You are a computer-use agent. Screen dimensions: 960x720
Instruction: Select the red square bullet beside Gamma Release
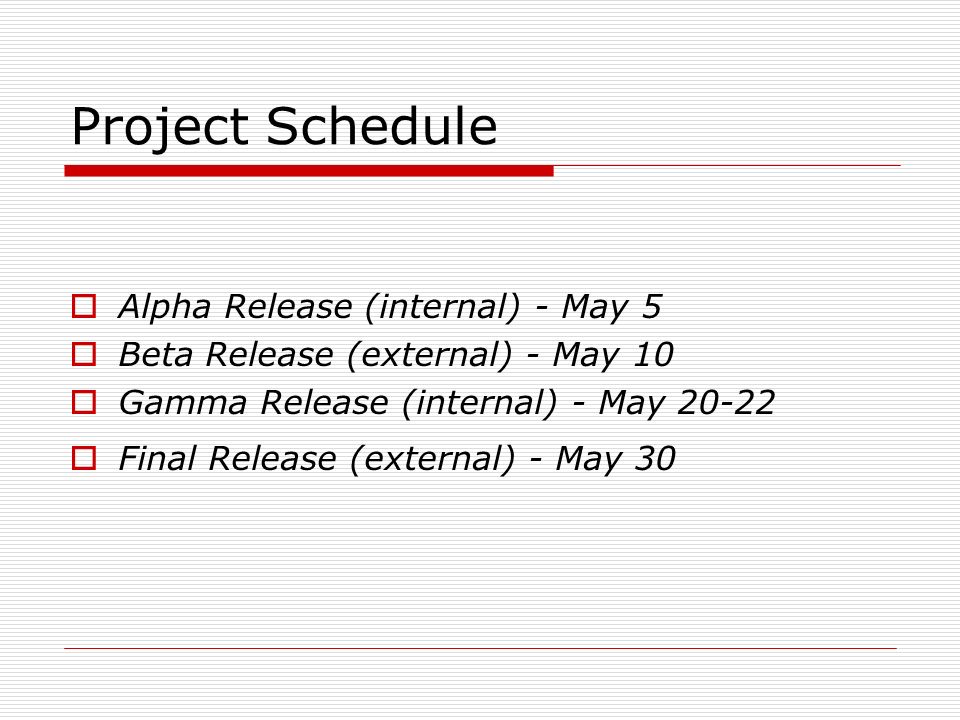(84, 402)
